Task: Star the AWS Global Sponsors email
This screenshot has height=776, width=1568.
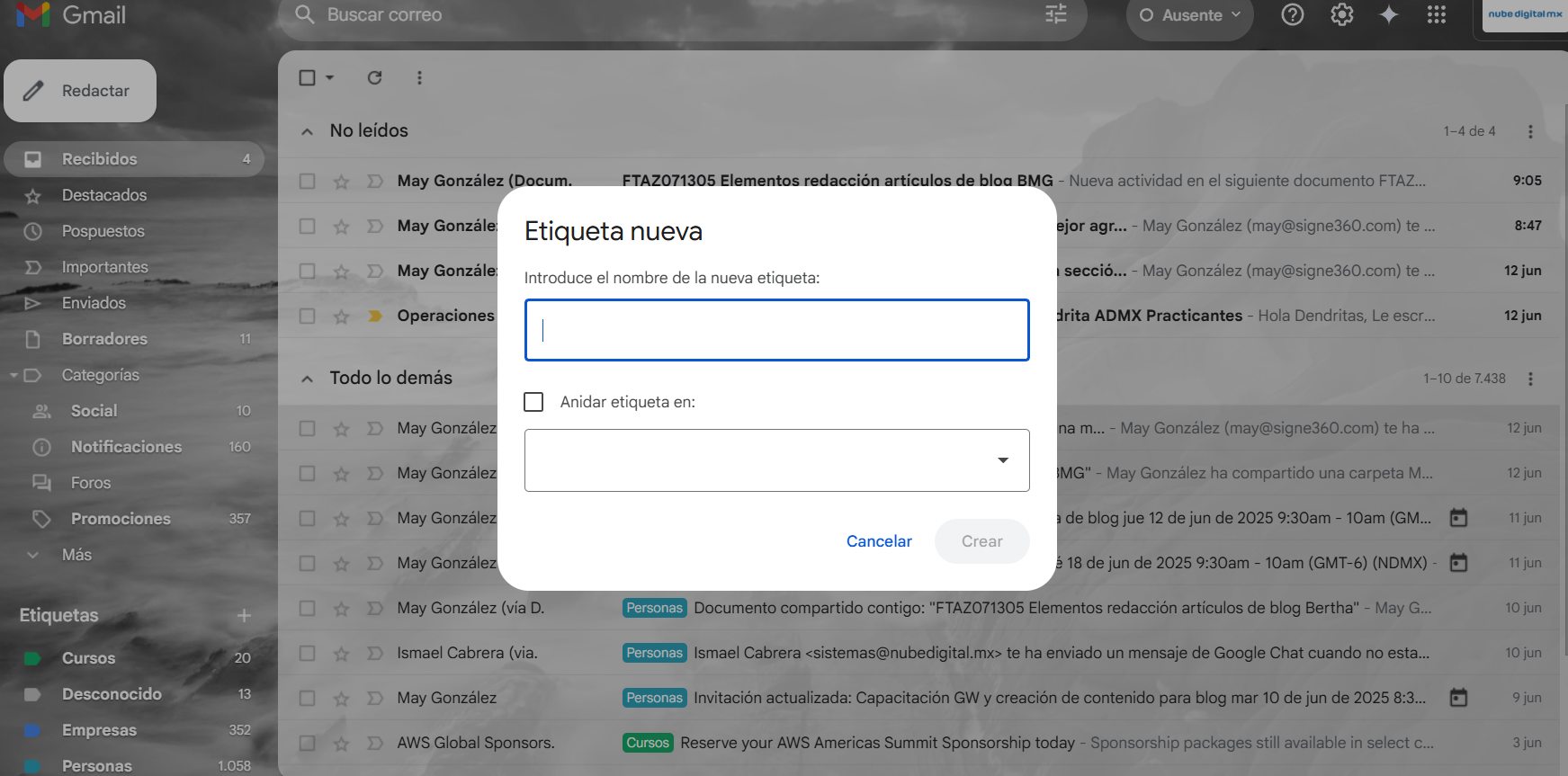Action: click(341, 744)
